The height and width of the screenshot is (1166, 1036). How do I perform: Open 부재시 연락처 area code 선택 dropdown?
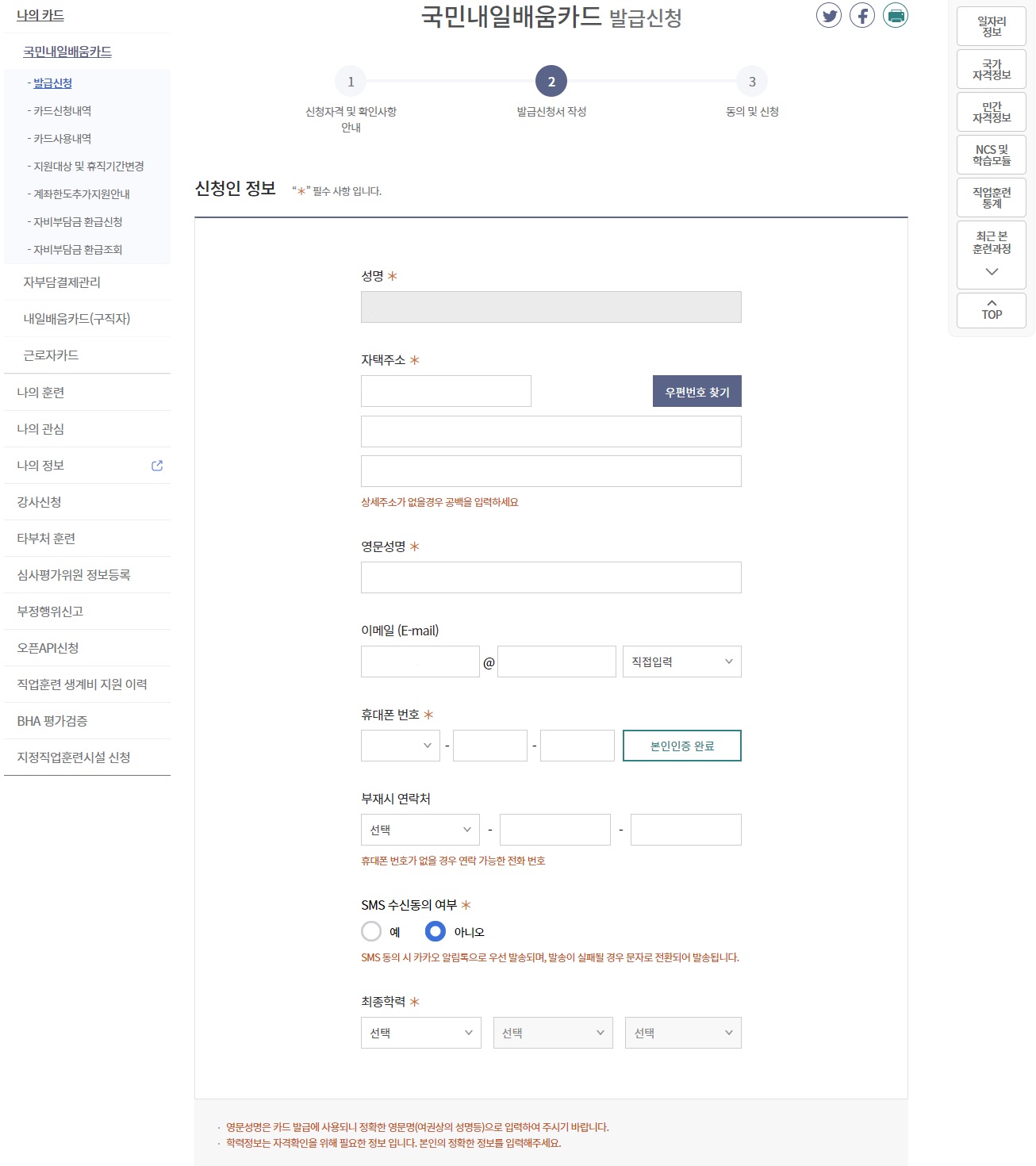420,830
